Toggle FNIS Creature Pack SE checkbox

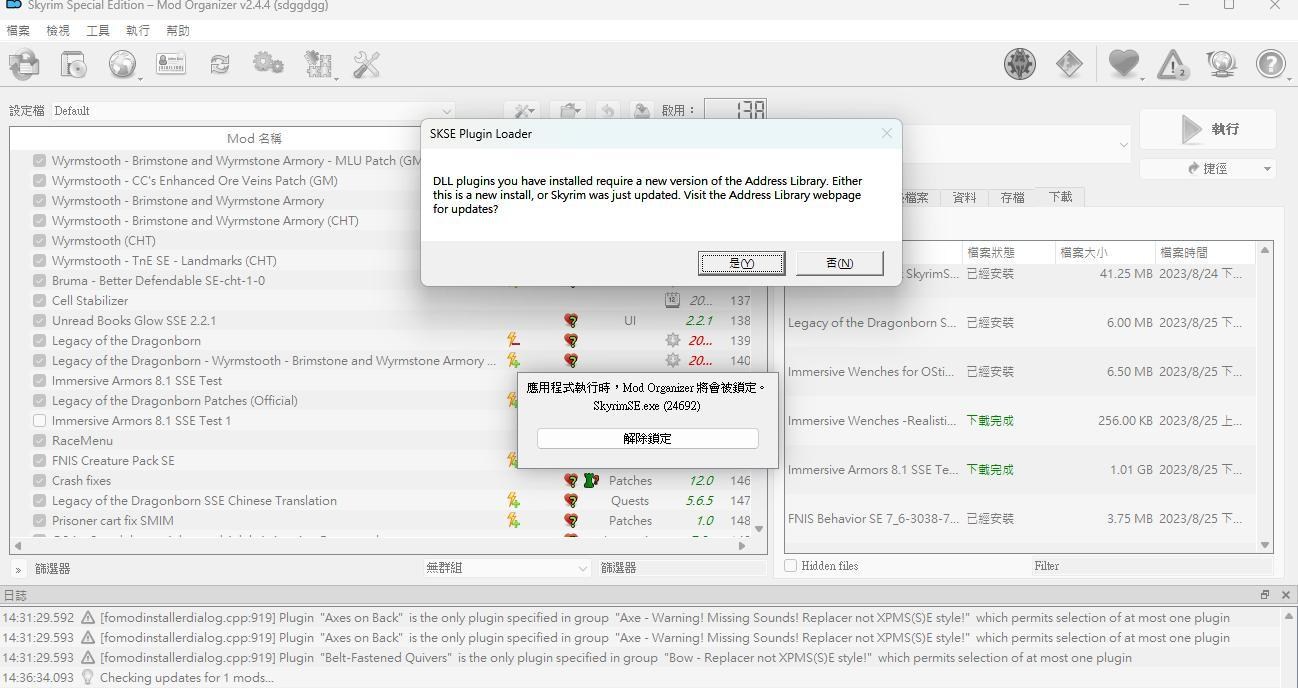coord(40,460)
